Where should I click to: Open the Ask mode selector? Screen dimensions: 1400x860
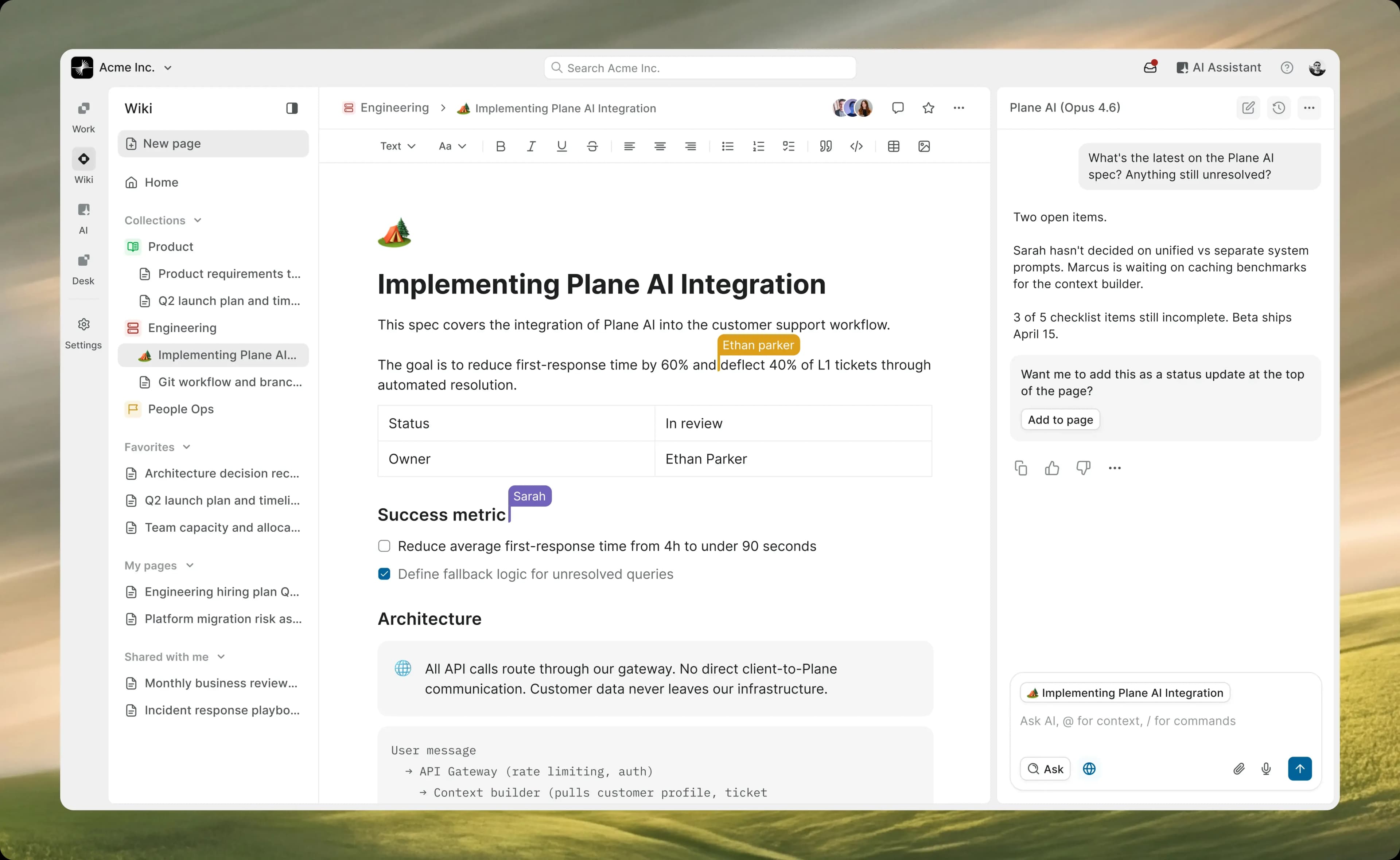tap(1046, 769)
